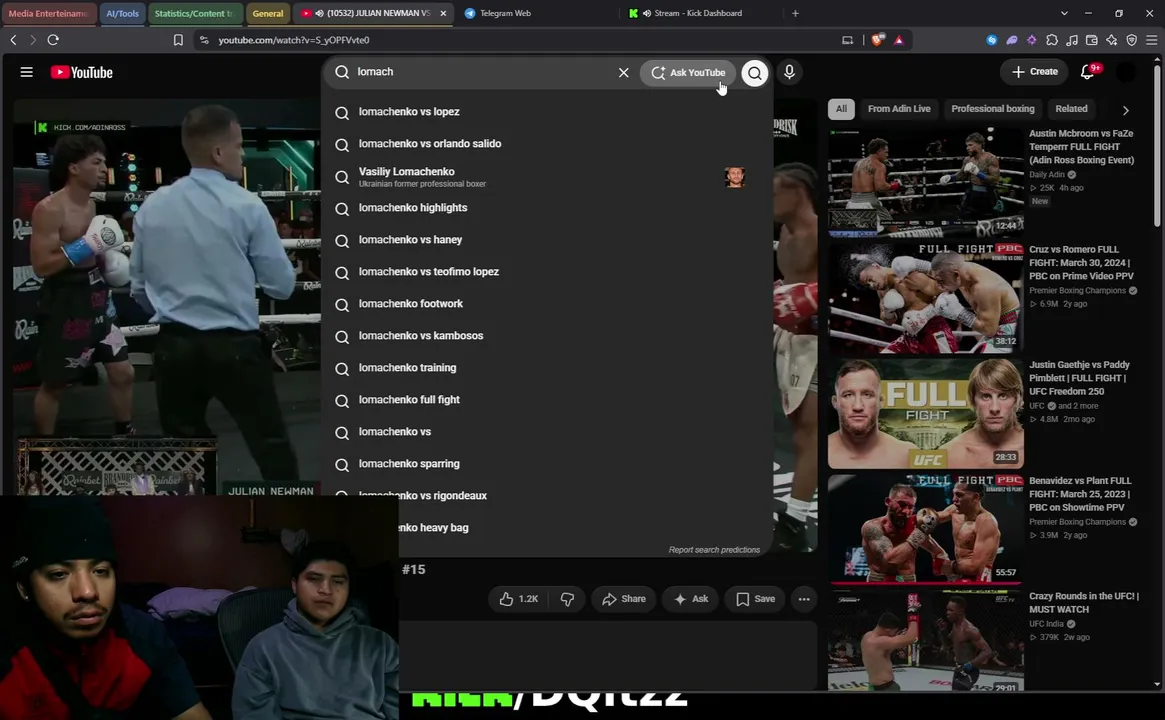The height and width of the screenshot is (720, 1165).
Task: Click the purple gear-star extension icon
Action: pyautogui.click(x=1032, y=40)
